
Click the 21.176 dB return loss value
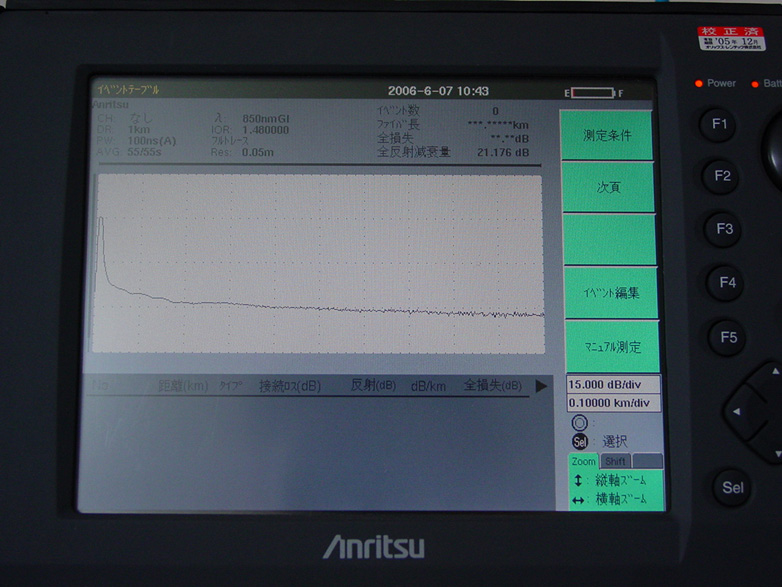pos(503,152)
